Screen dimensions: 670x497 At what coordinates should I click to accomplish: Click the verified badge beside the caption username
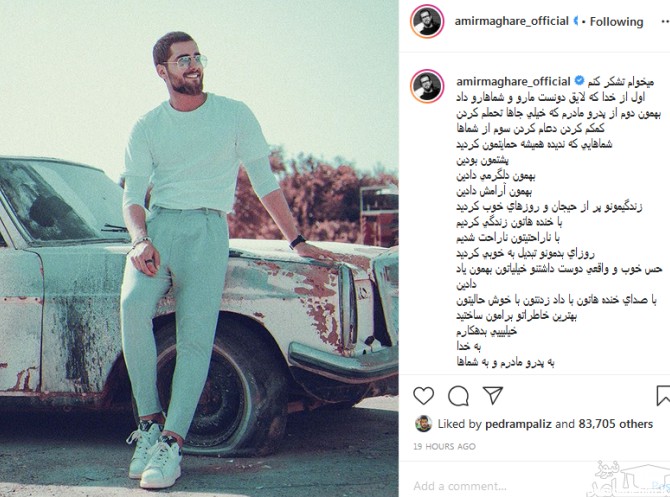(x=579, y=80)
